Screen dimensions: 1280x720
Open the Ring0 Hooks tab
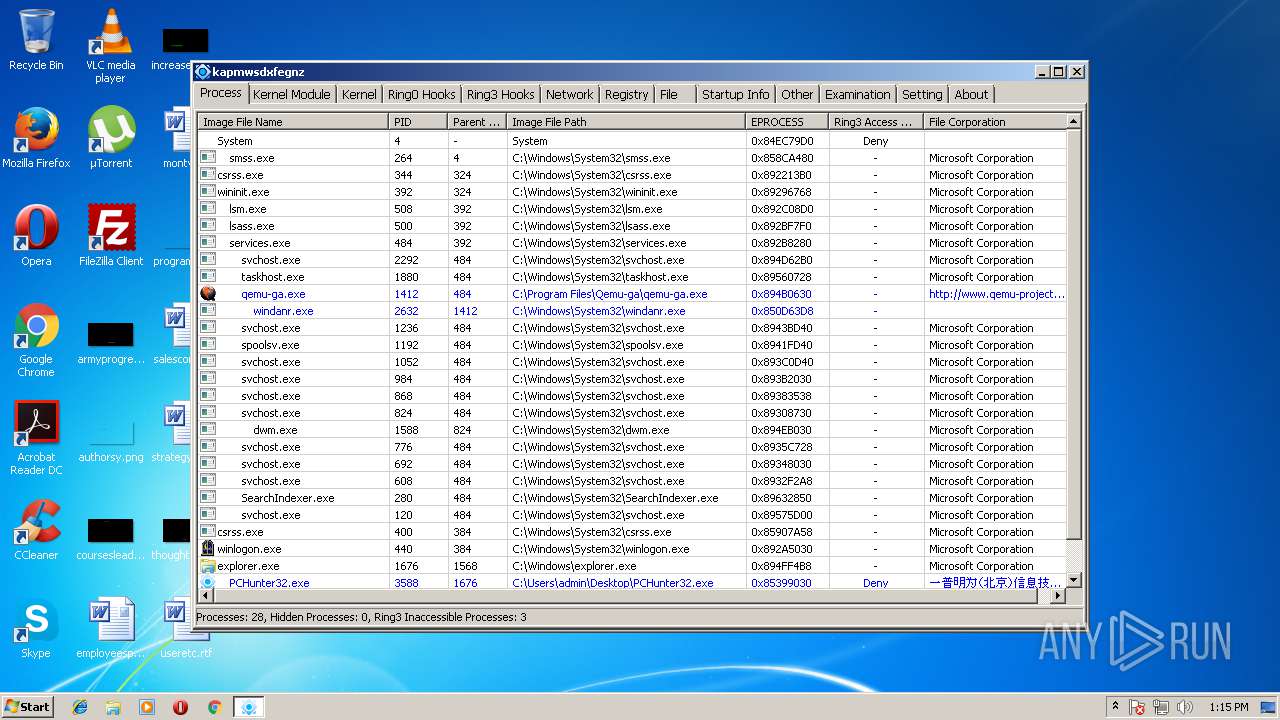[422, 94]
